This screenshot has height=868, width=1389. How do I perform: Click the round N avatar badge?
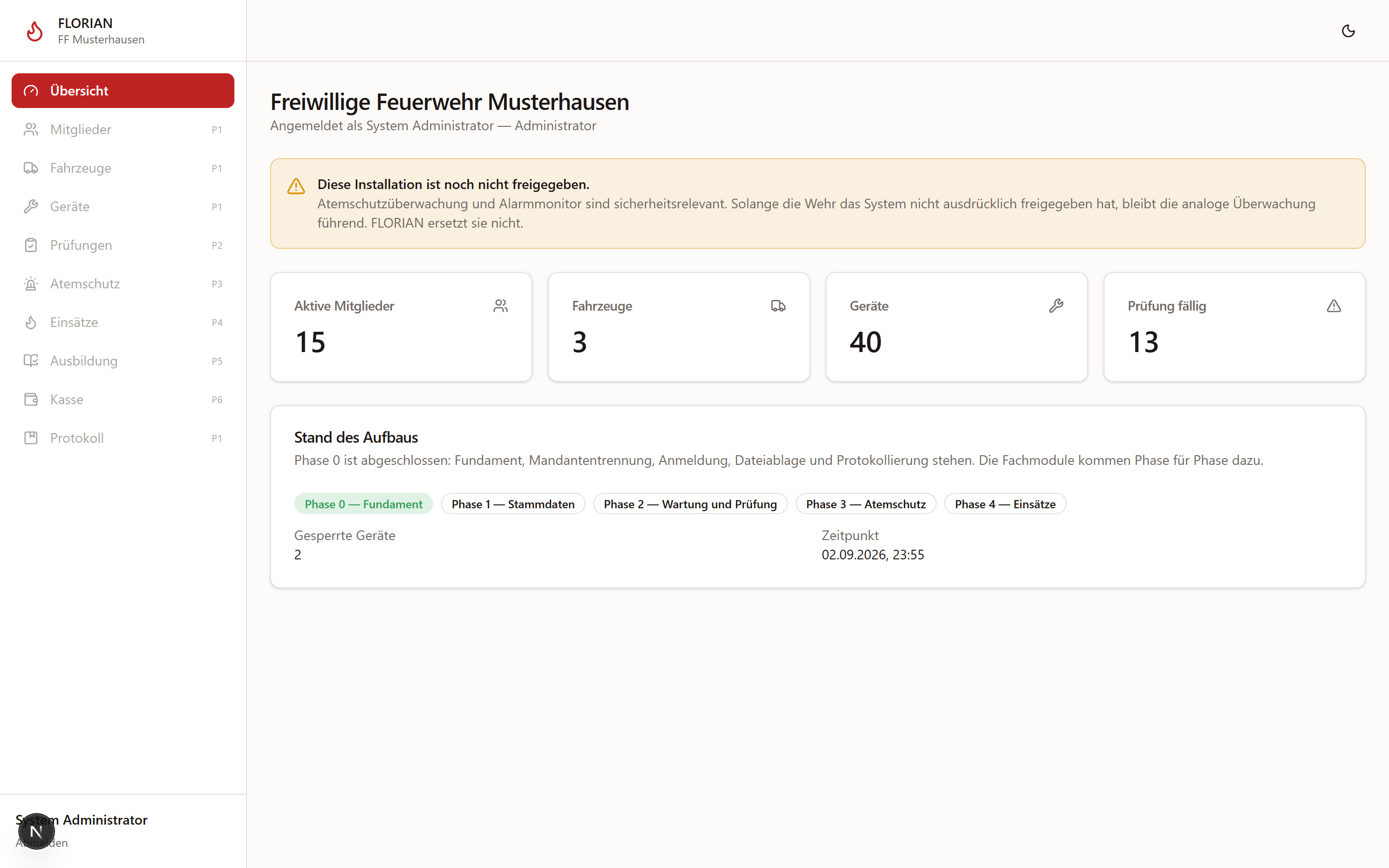(36, 831)
